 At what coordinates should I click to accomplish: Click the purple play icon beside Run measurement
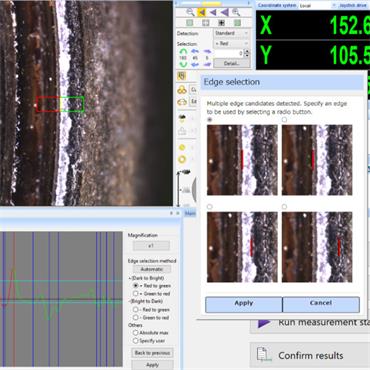(264, 323)
